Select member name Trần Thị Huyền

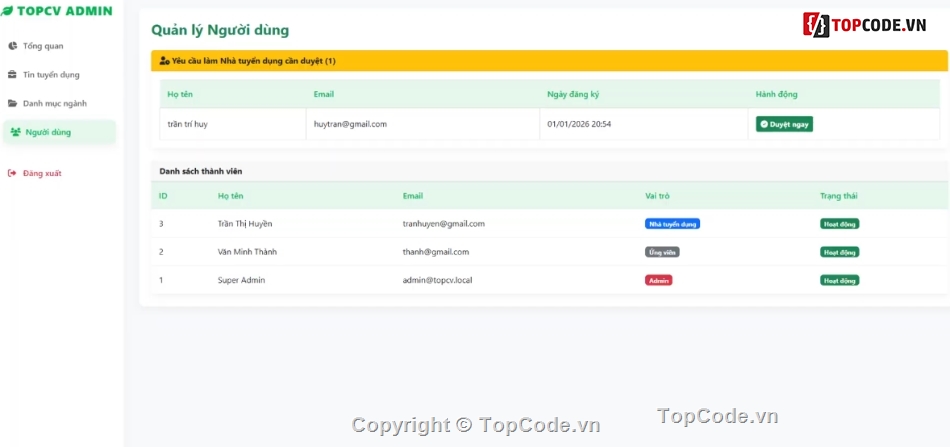coord(245,224)
